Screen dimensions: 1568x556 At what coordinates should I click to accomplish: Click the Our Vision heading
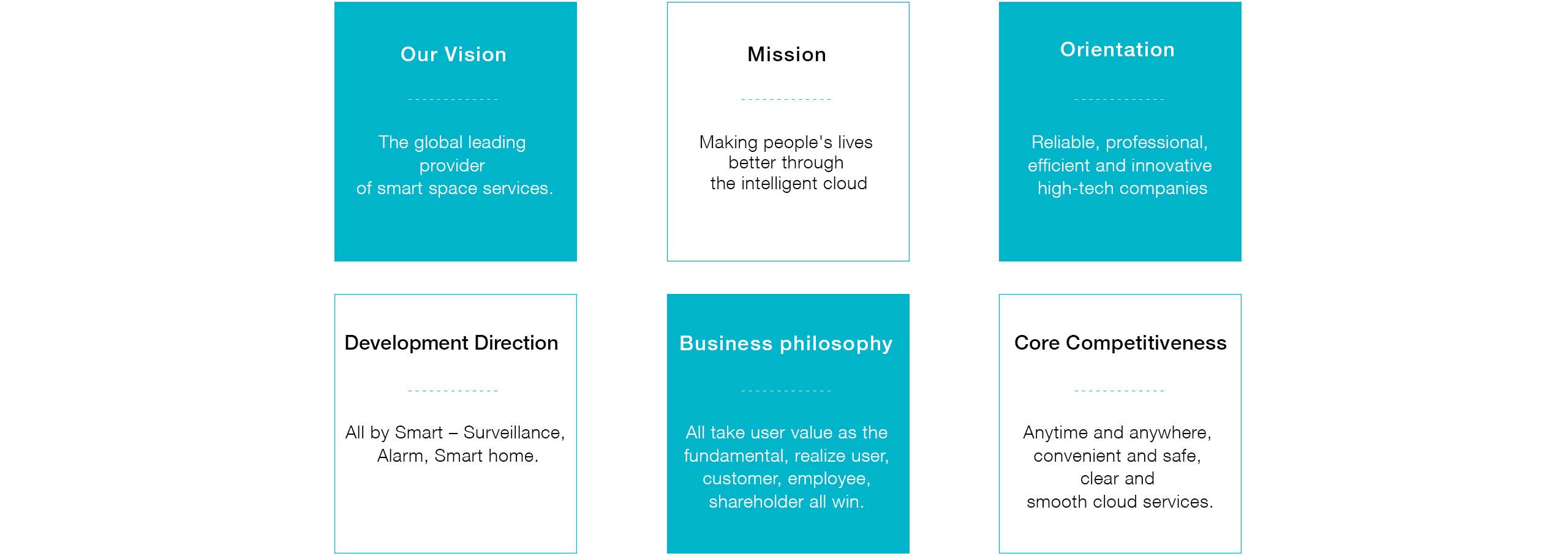[x=453, y=54]
